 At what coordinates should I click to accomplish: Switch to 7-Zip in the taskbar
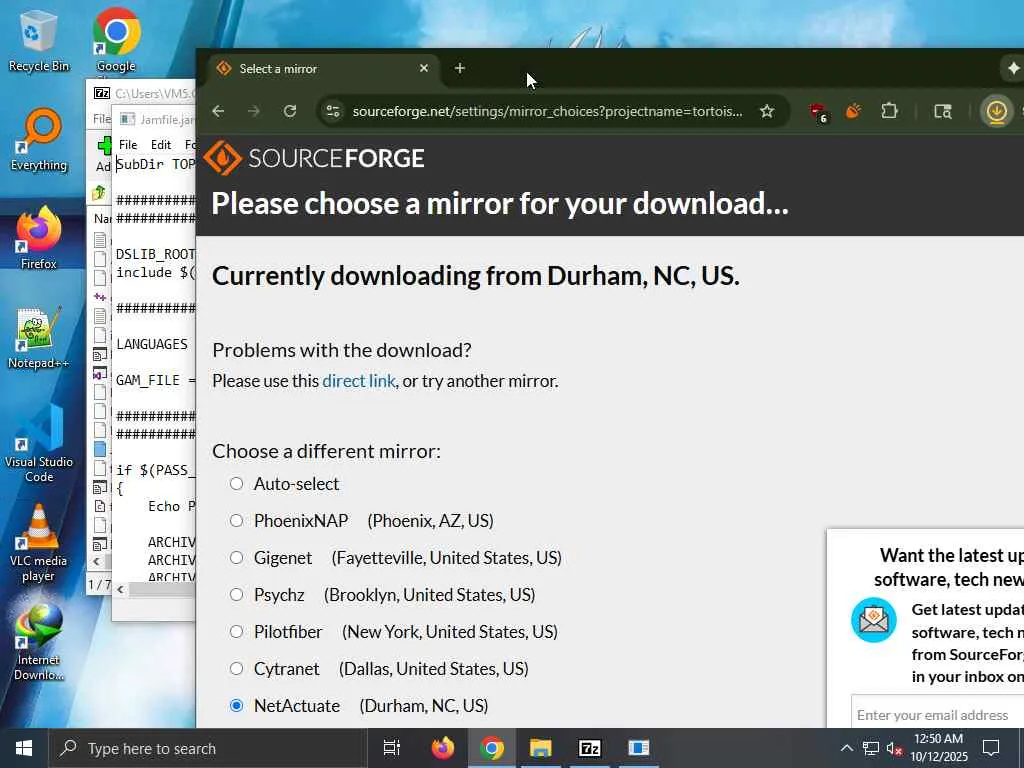(x=590, y=748)
